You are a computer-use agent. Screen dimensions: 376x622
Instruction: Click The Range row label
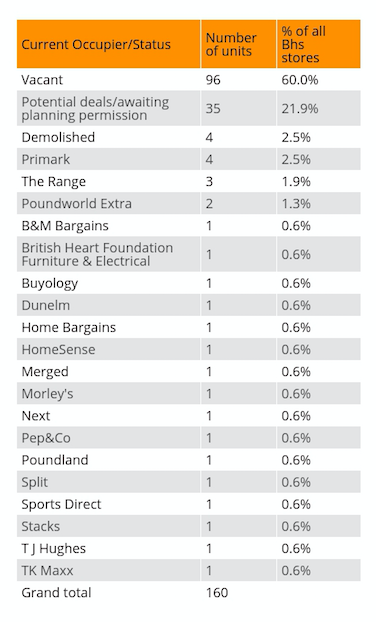[54, 182]
